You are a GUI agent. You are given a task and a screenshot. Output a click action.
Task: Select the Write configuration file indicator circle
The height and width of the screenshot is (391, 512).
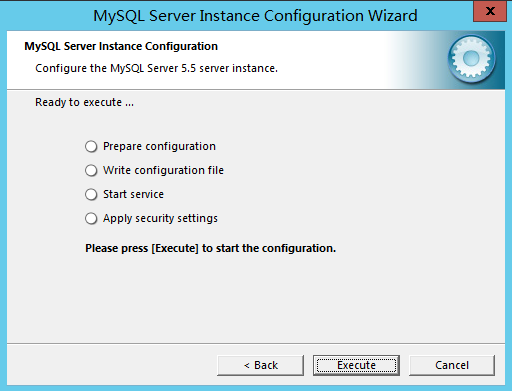(91, 170)
